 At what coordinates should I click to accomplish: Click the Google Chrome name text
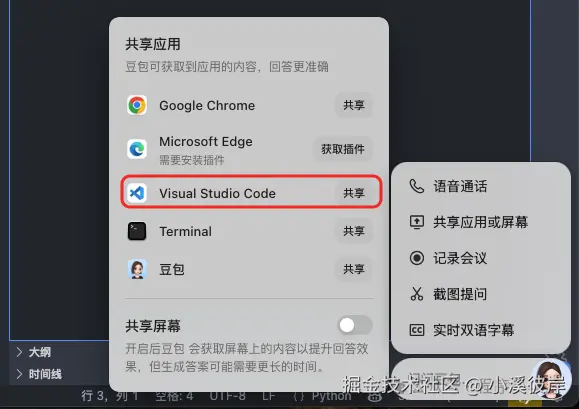(x=207, y=106)
